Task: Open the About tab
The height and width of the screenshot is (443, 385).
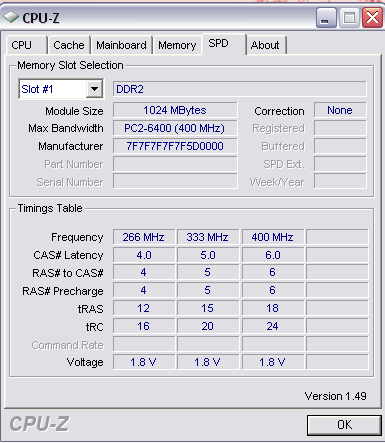Action: pos(265,45)
